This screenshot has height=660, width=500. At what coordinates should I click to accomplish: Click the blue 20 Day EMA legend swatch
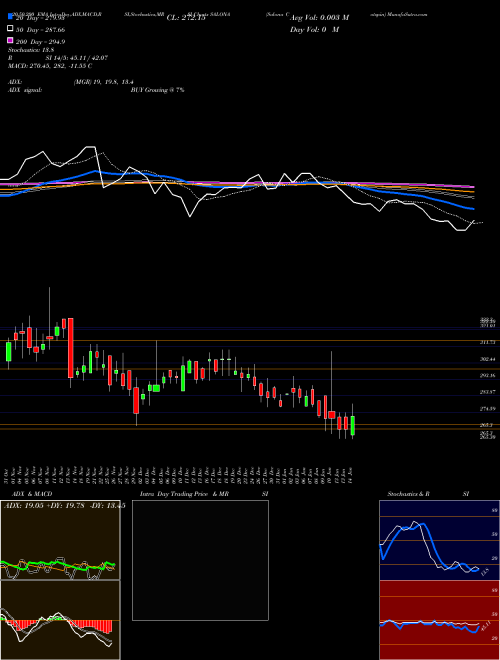click(10, 16)
